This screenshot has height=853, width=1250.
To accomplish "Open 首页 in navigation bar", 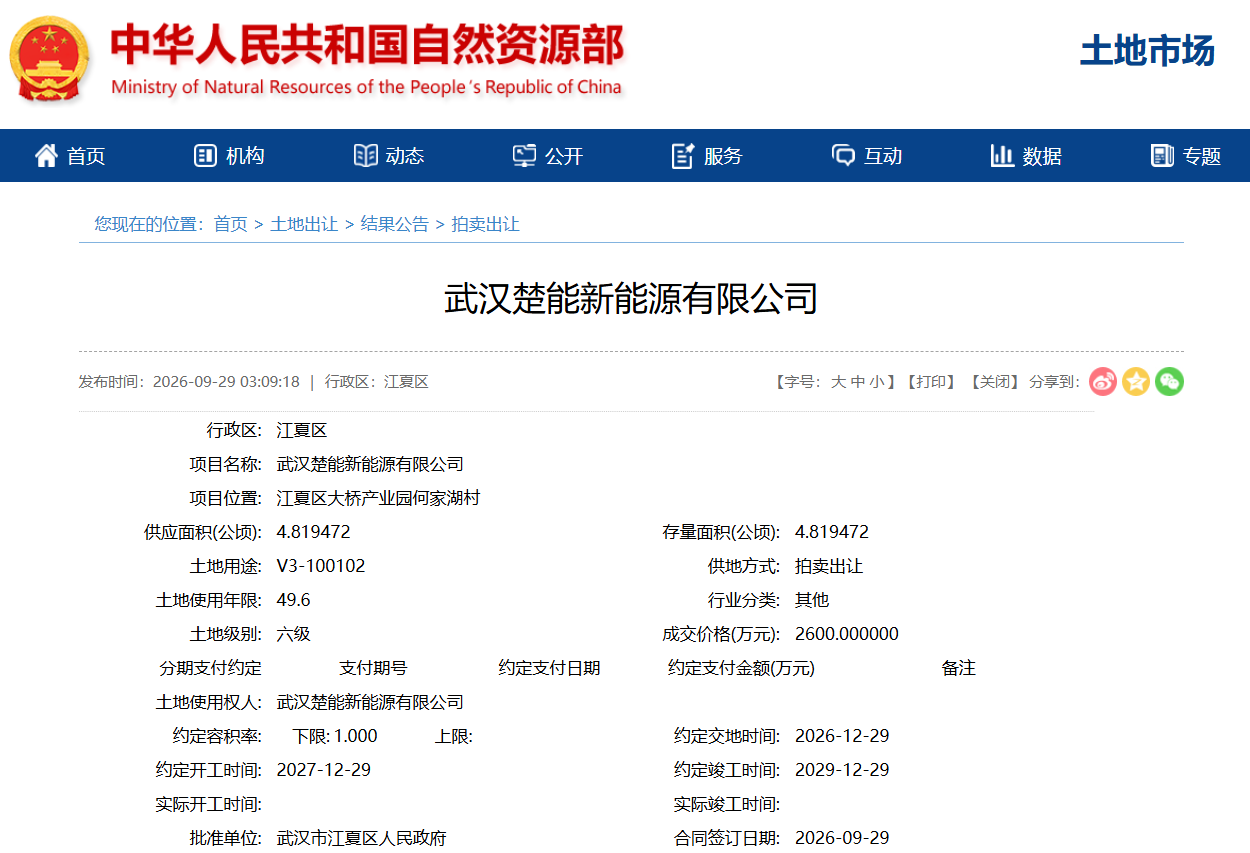I will 86,156.
